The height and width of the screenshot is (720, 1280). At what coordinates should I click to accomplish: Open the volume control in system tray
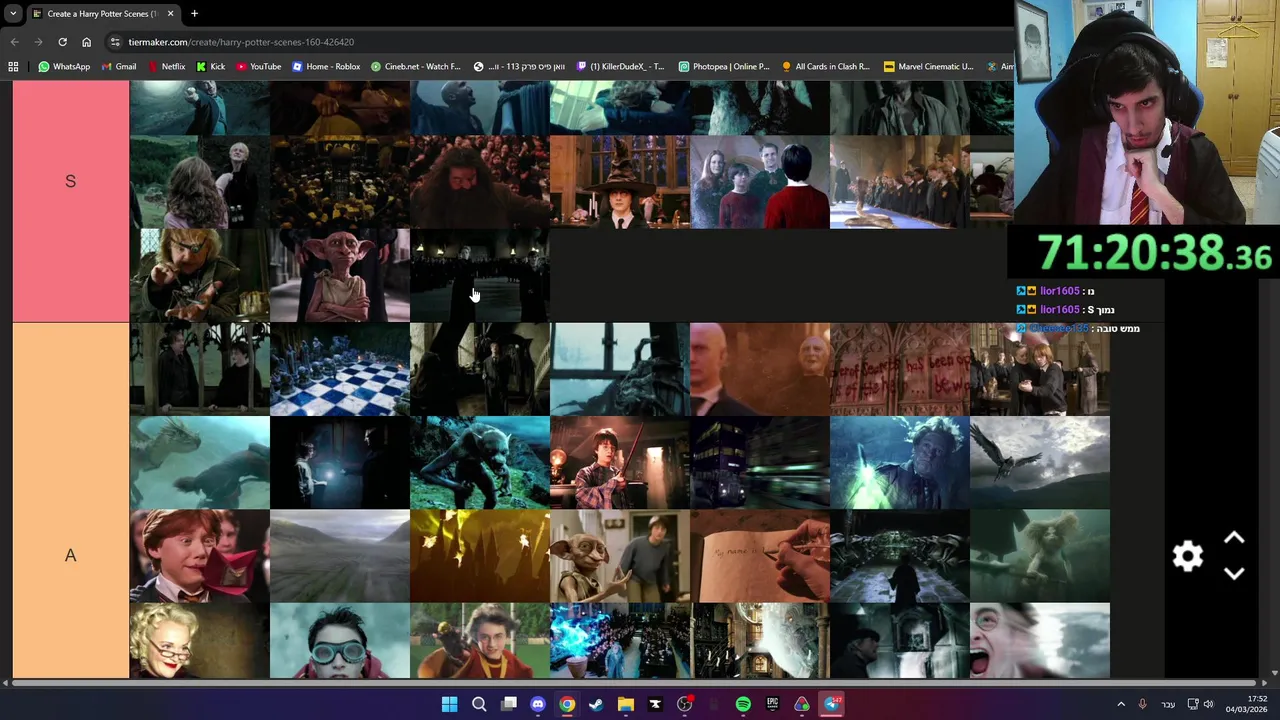[1209, 704]
